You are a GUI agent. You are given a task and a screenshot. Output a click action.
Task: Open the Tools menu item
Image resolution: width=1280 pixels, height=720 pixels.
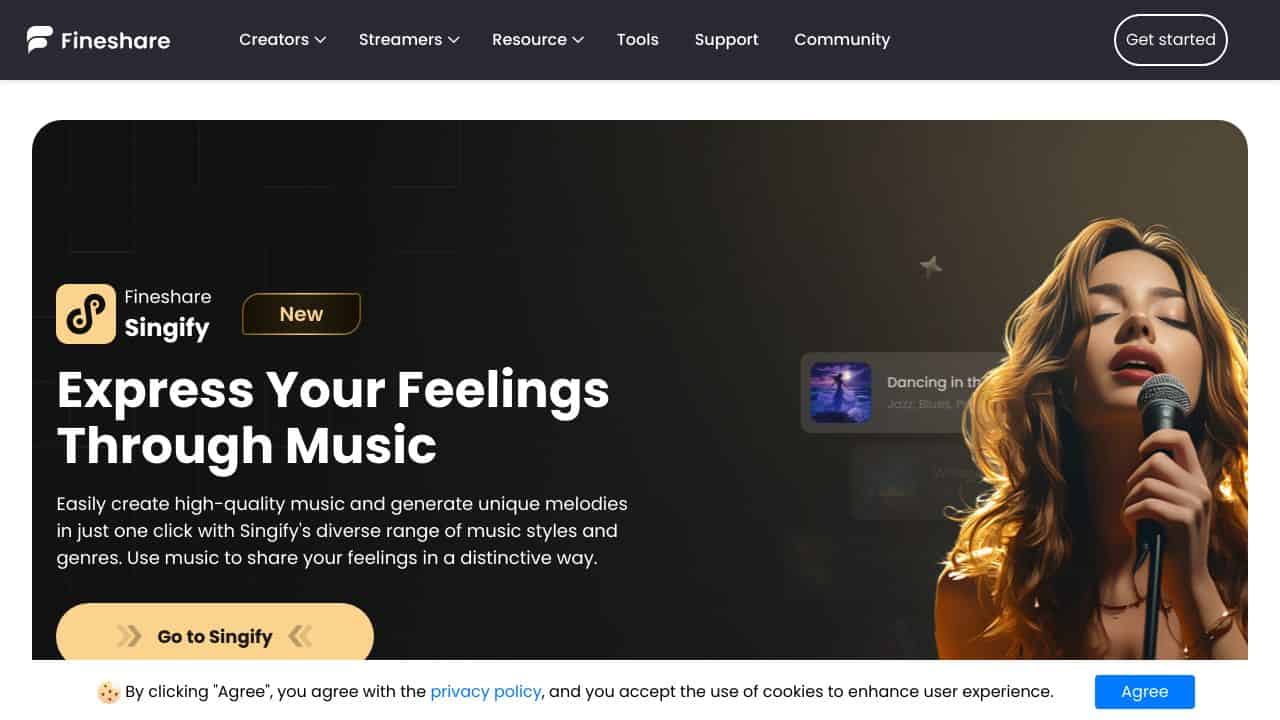[x=638, y=40]
